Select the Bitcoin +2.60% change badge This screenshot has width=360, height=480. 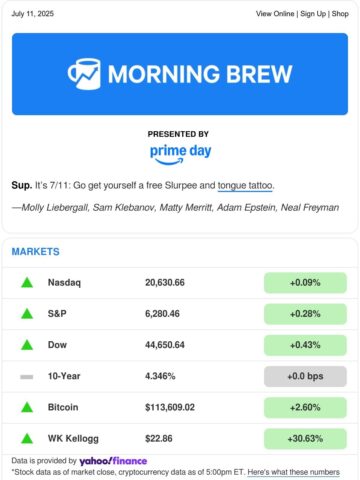click(305, 407)
